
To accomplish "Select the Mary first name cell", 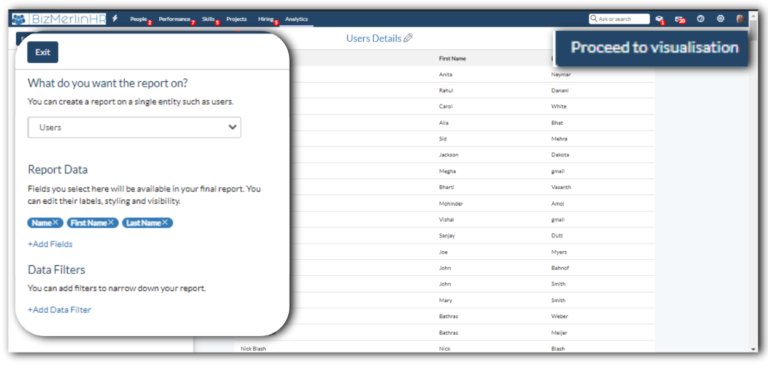I will (x=446, y=300).
